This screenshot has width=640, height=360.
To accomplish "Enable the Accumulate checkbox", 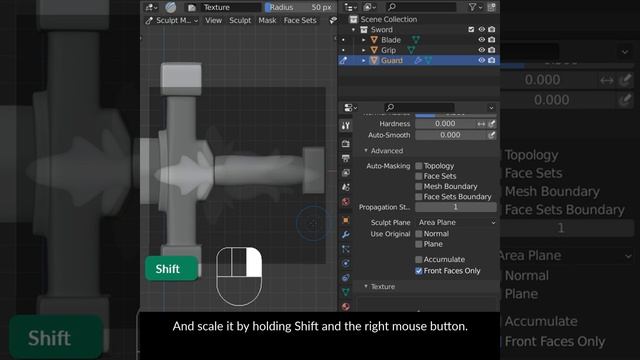I will (419, 260).
